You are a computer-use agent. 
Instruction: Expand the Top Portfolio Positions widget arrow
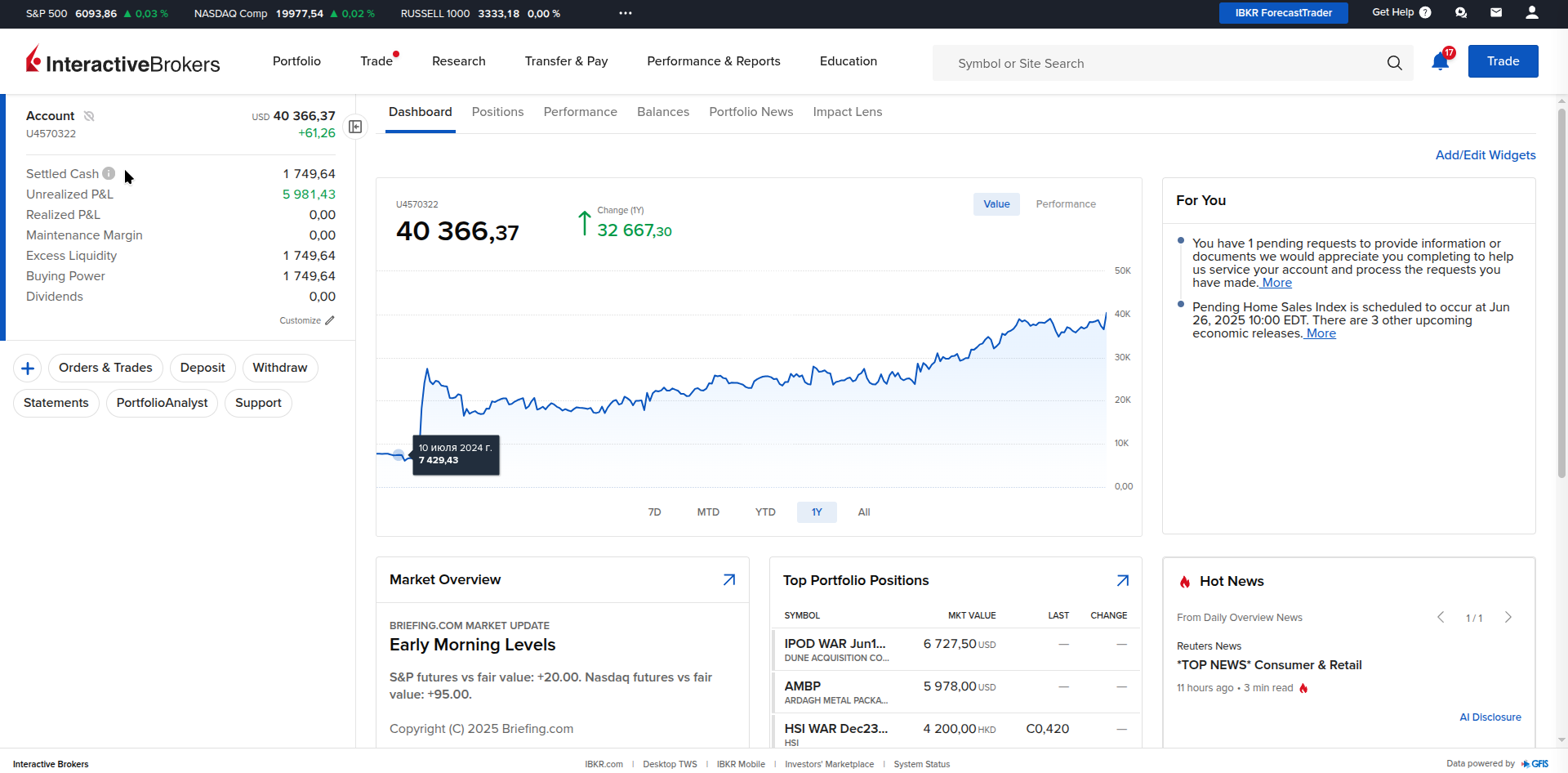point(1123,580)
